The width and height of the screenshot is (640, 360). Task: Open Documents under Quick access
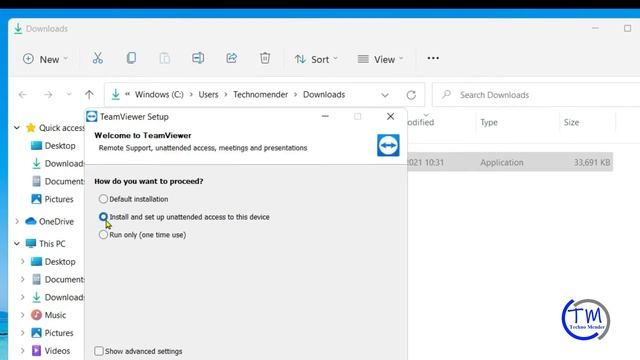click(x=58, y=181)
